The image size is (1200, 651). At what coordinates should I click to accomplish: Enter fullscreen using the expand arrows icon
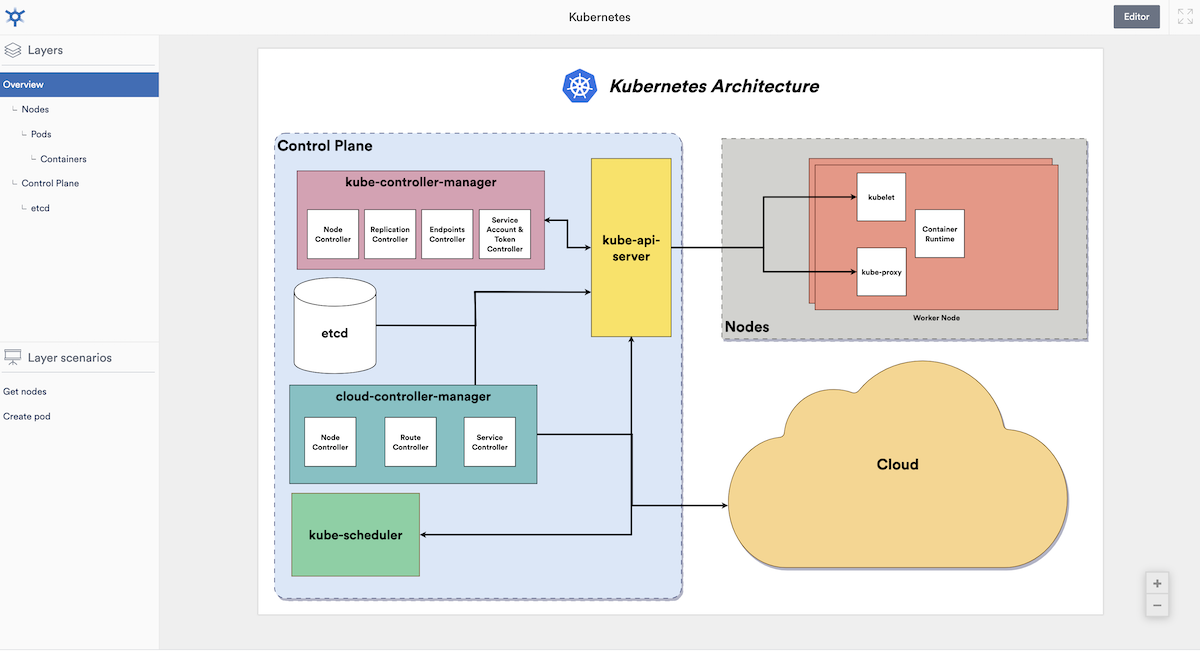(1183, 16)
